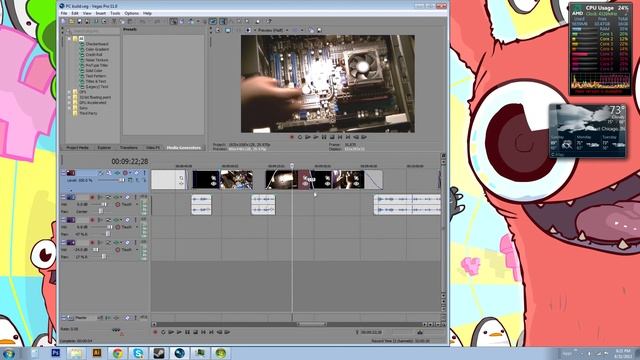
Task: Click pan slider on 47% R track
Action: [108, 234]
